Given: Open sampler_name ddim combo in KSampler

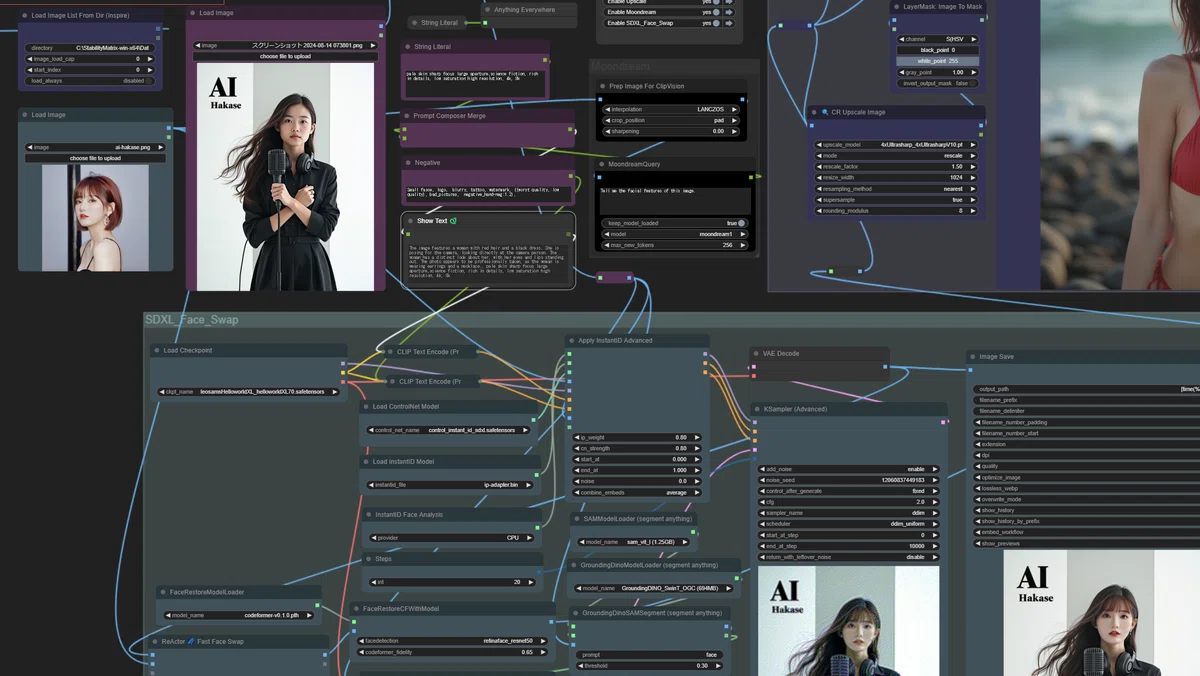Looking at the screenshot, I should (x=848, y=512).
